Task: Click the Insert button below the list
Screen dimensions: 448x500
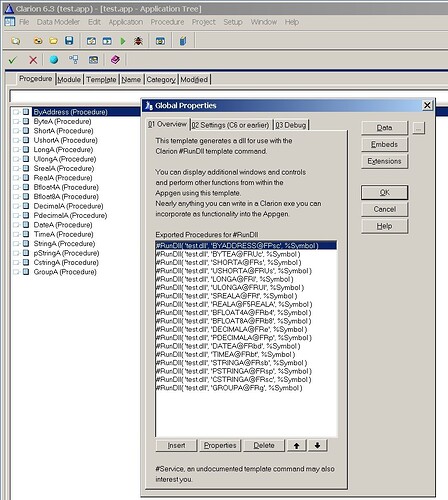Action: click(176, 446)
